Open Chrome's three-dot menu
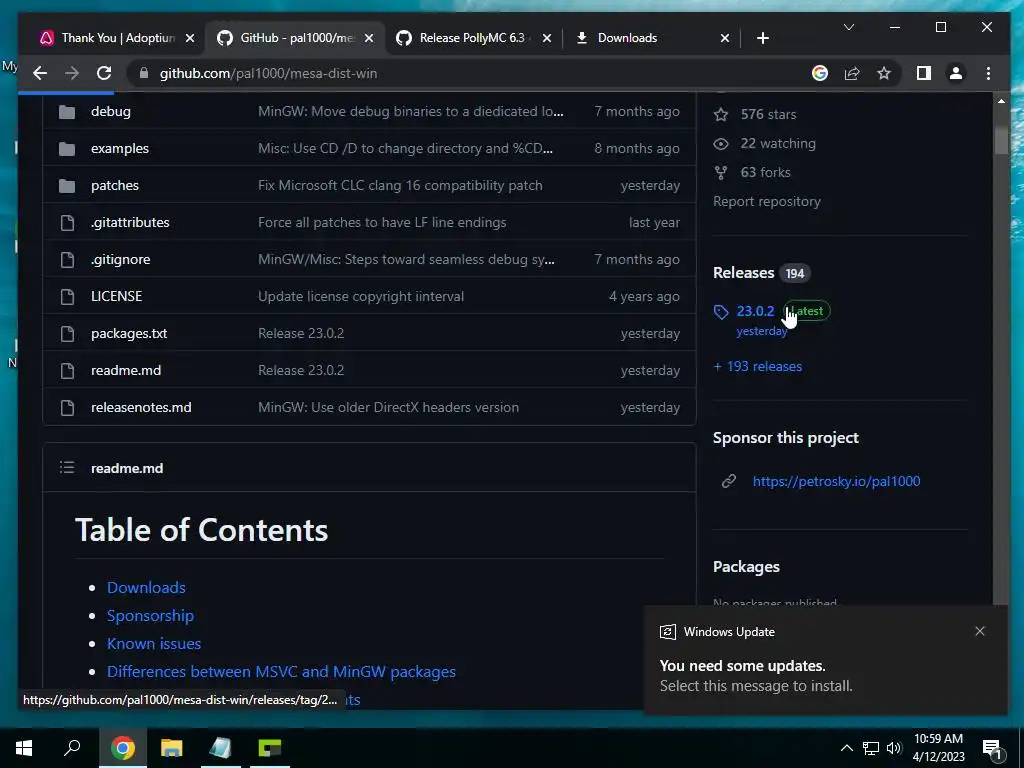 point(988,73)
